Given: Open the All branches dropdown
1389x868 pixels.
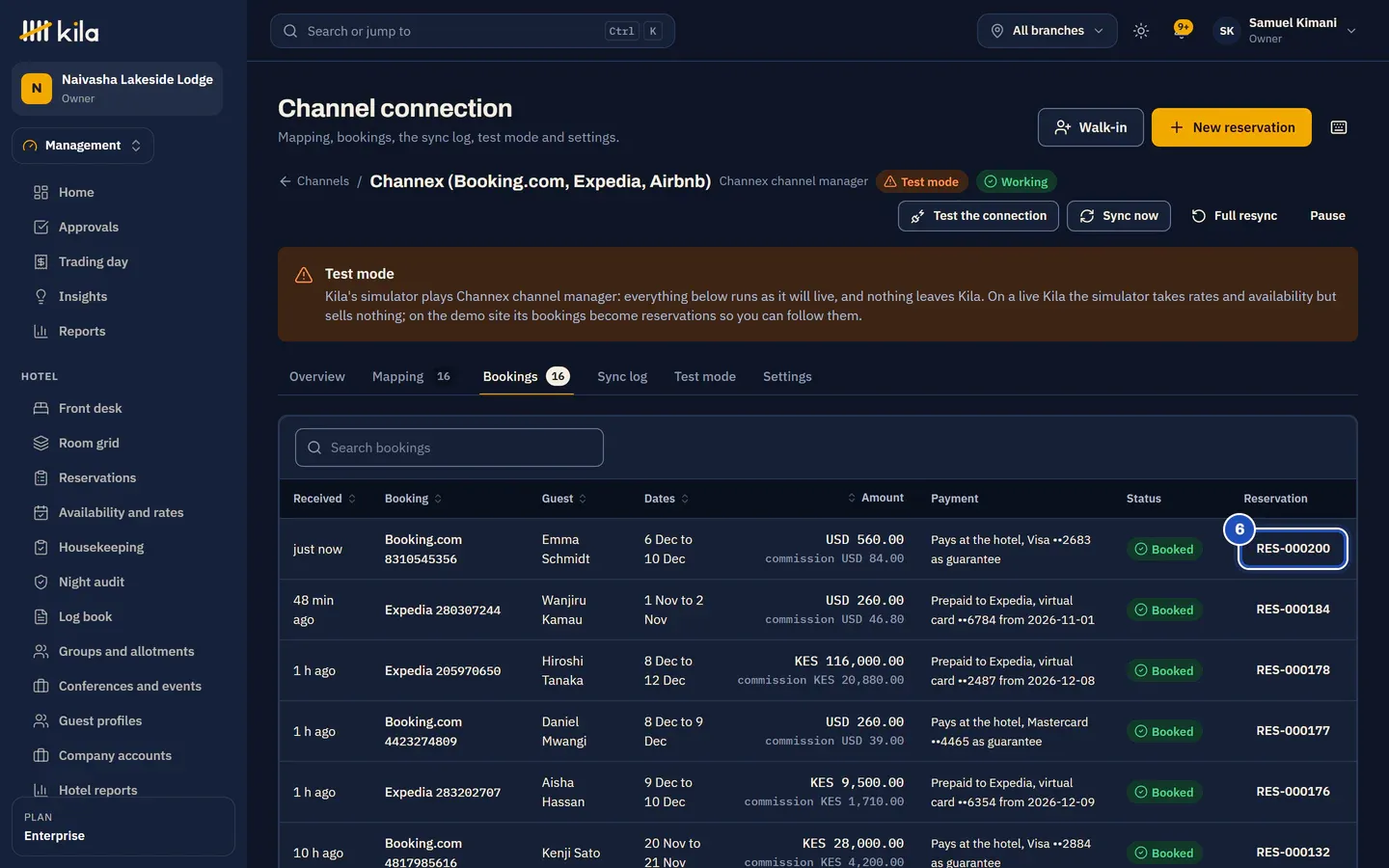Looking at the screenshot, I should 1047,31.
